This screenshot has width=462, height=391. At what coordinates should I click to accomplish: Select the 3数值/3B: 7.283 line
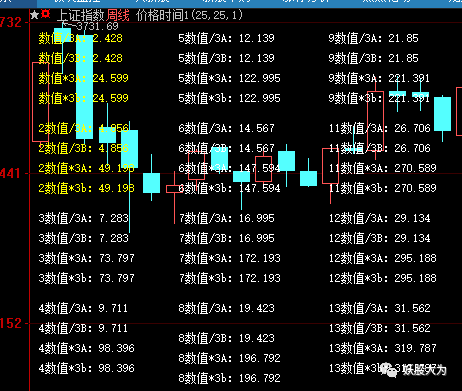pos(84,238)
